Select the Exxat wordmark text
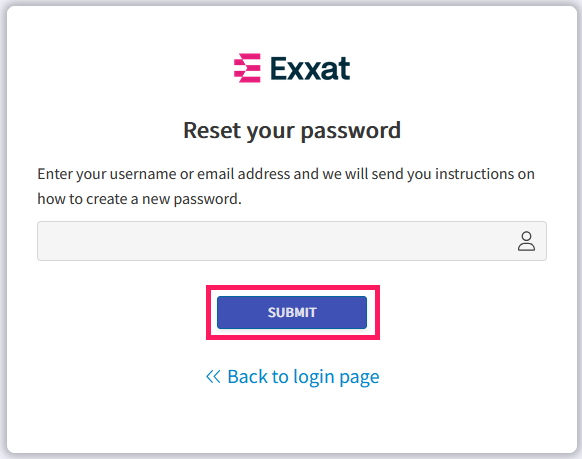This screenshot has height=459, width=582. 310,69
